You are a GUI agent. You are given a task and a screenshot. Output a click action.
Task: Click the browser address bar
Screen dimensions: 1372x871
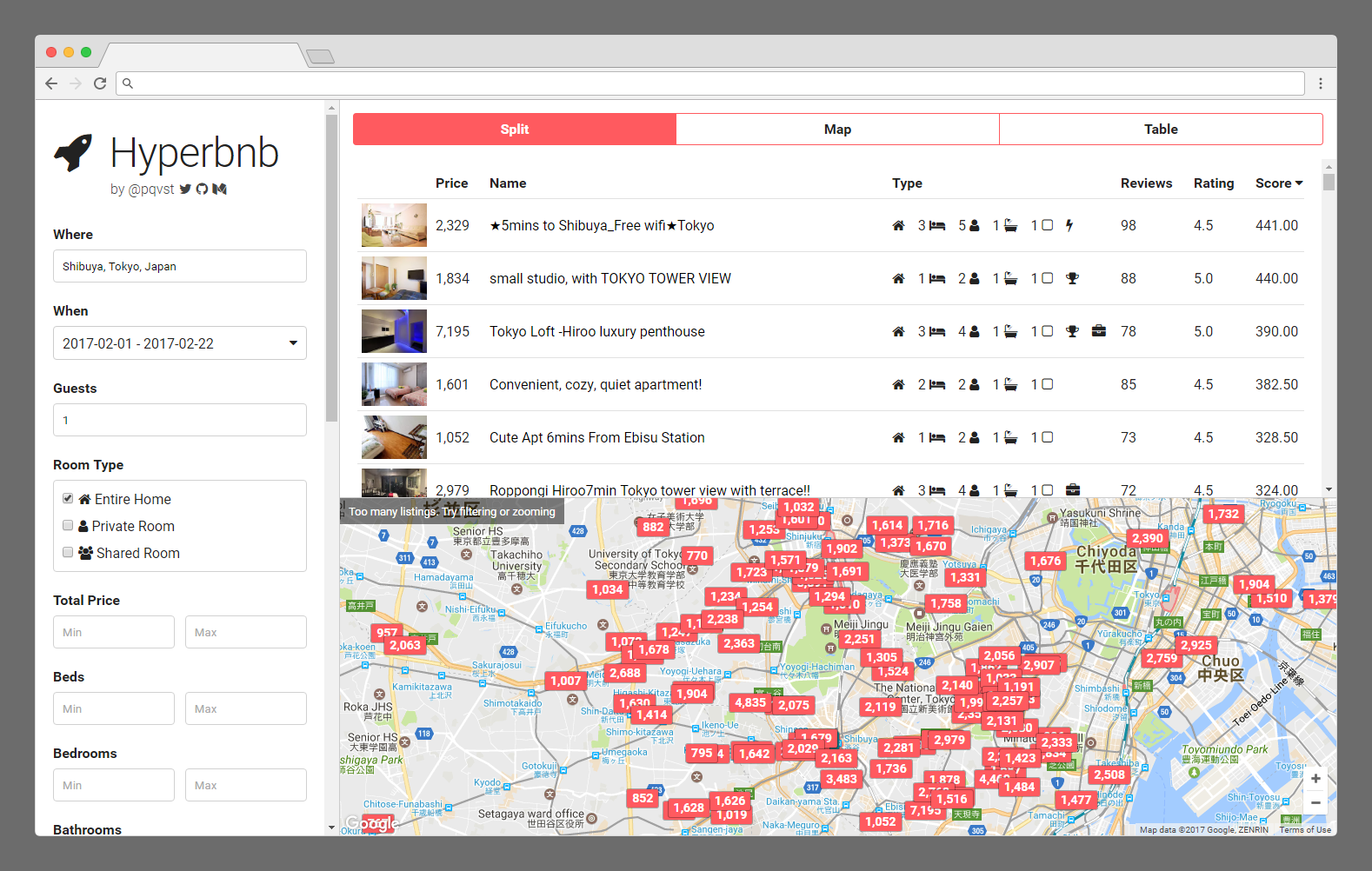pos(710,83)
